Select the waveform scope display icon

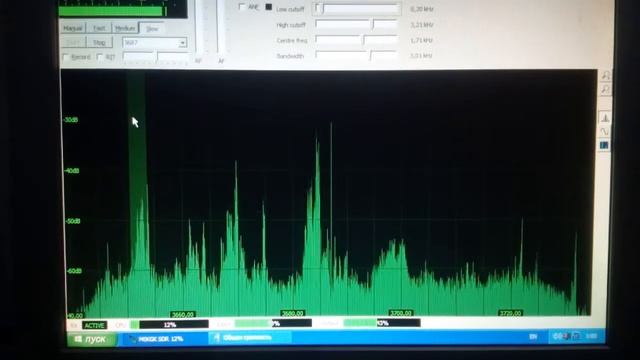[x=604, y=131]
